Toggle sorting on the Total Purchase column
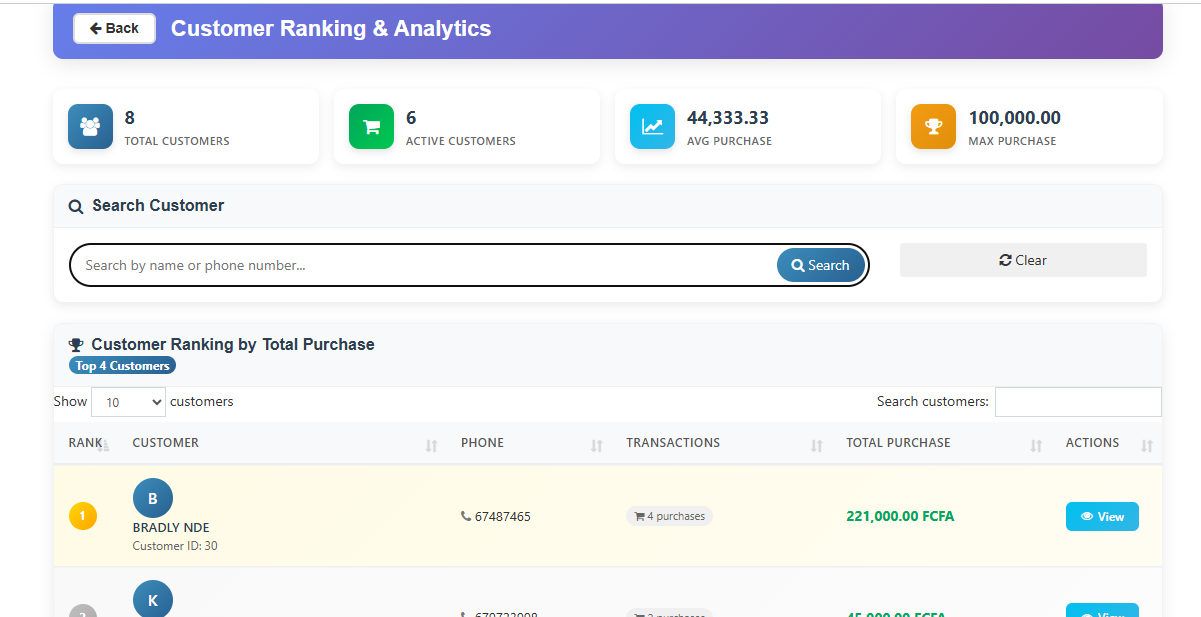1201x617 pixels. click(x=1035, y=443)
